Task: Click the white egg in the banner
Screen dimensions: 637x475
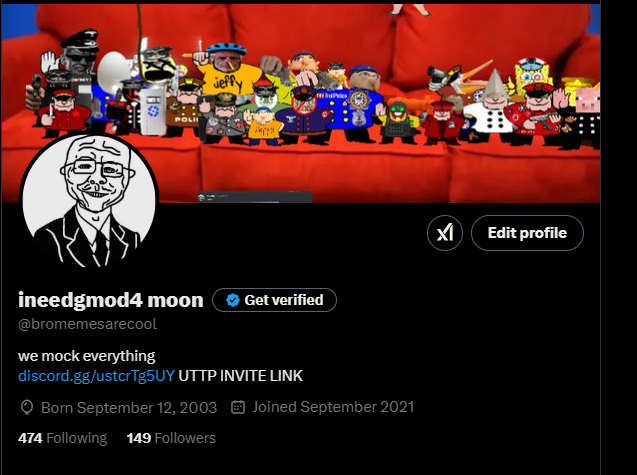Action: pyautogui.click(x=113, y=69)
